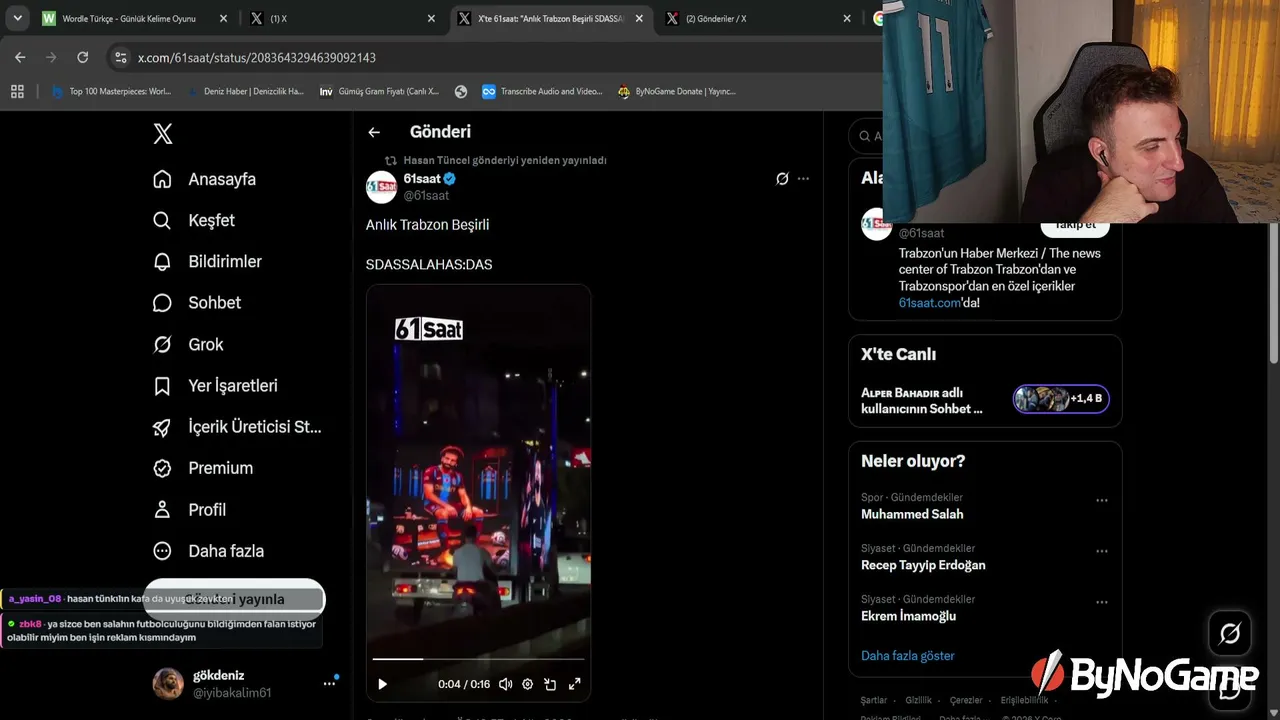Play the 61saat video
1280x720 pixels.
click(382, 684)
